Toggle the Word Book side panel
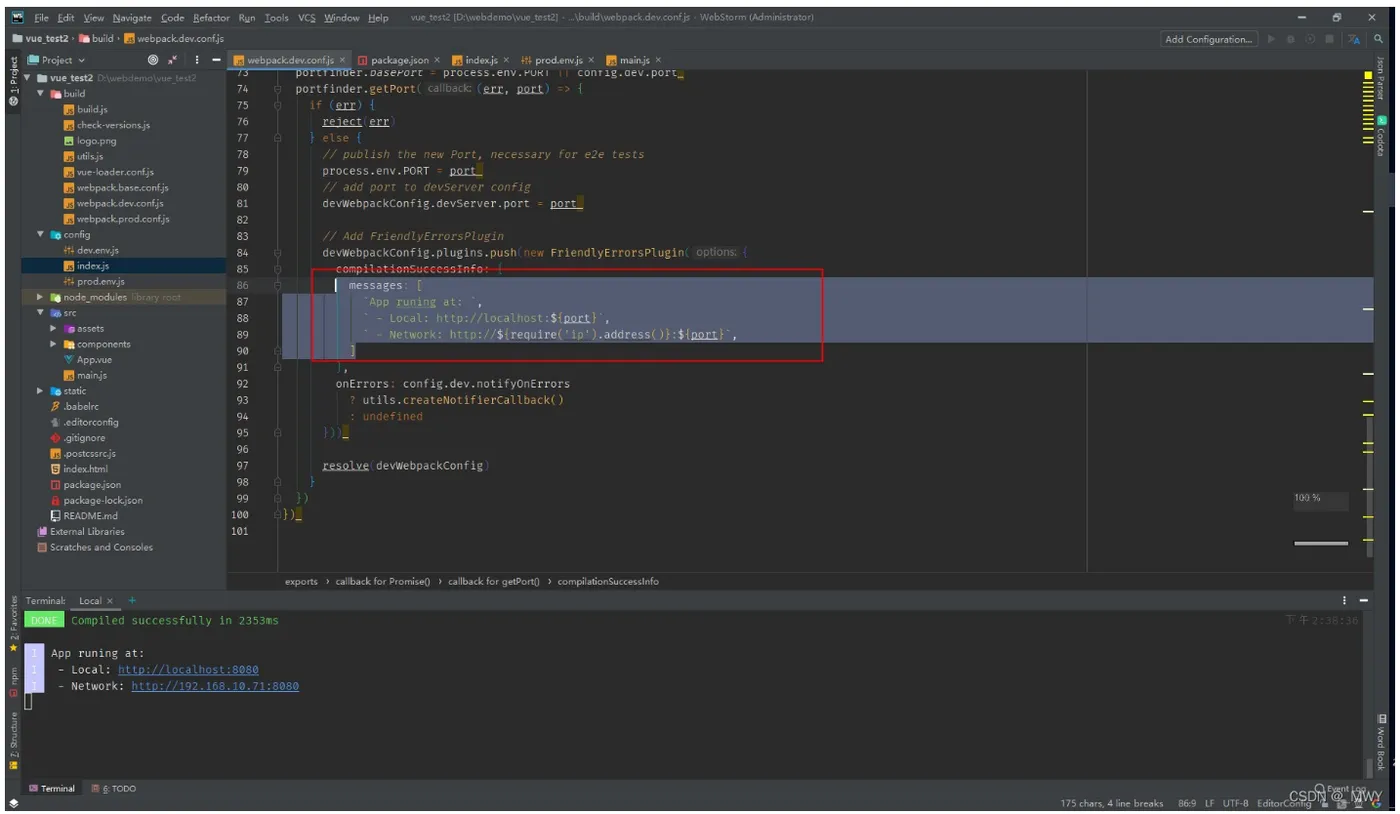The image size is (1400, 814). pos(1381,742)
